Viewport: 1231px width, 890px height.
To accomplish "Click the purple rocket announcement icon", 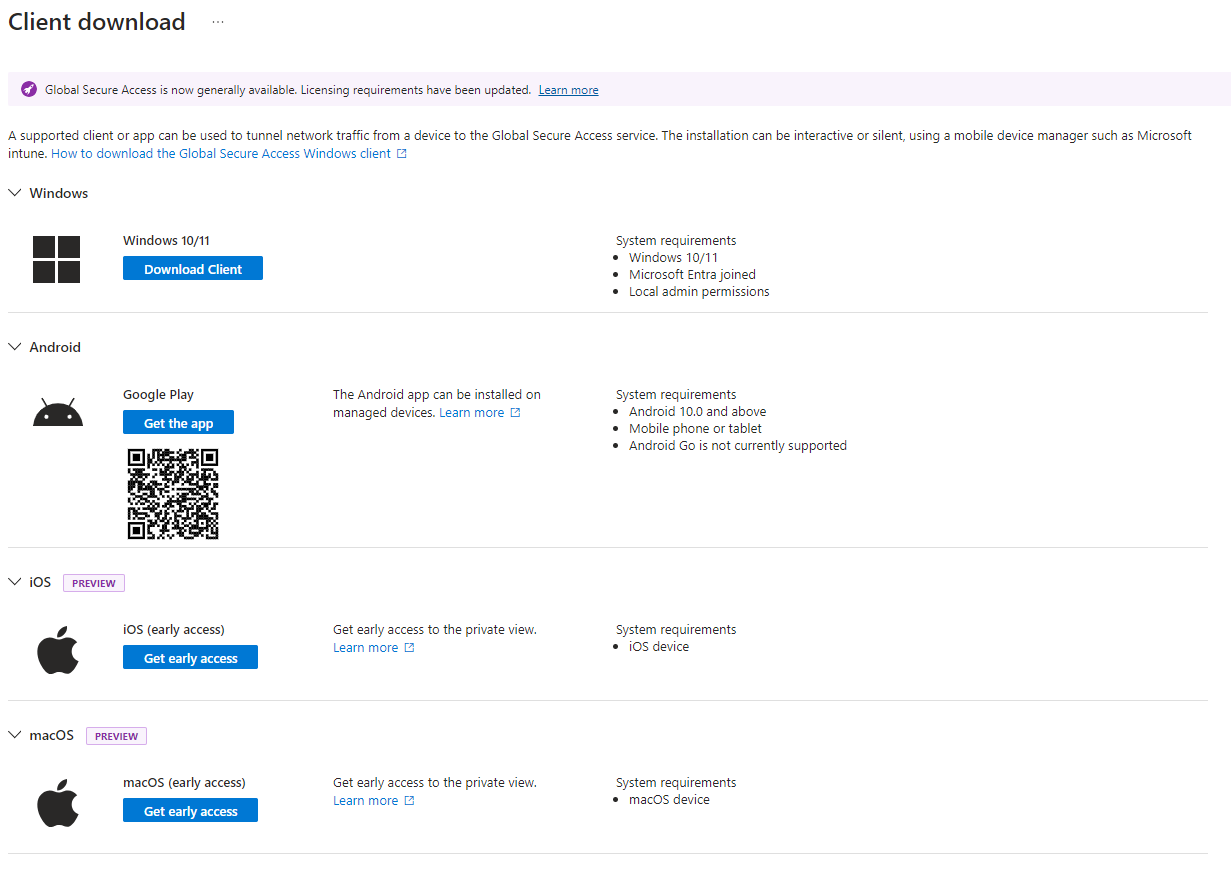I will point(29,89).
